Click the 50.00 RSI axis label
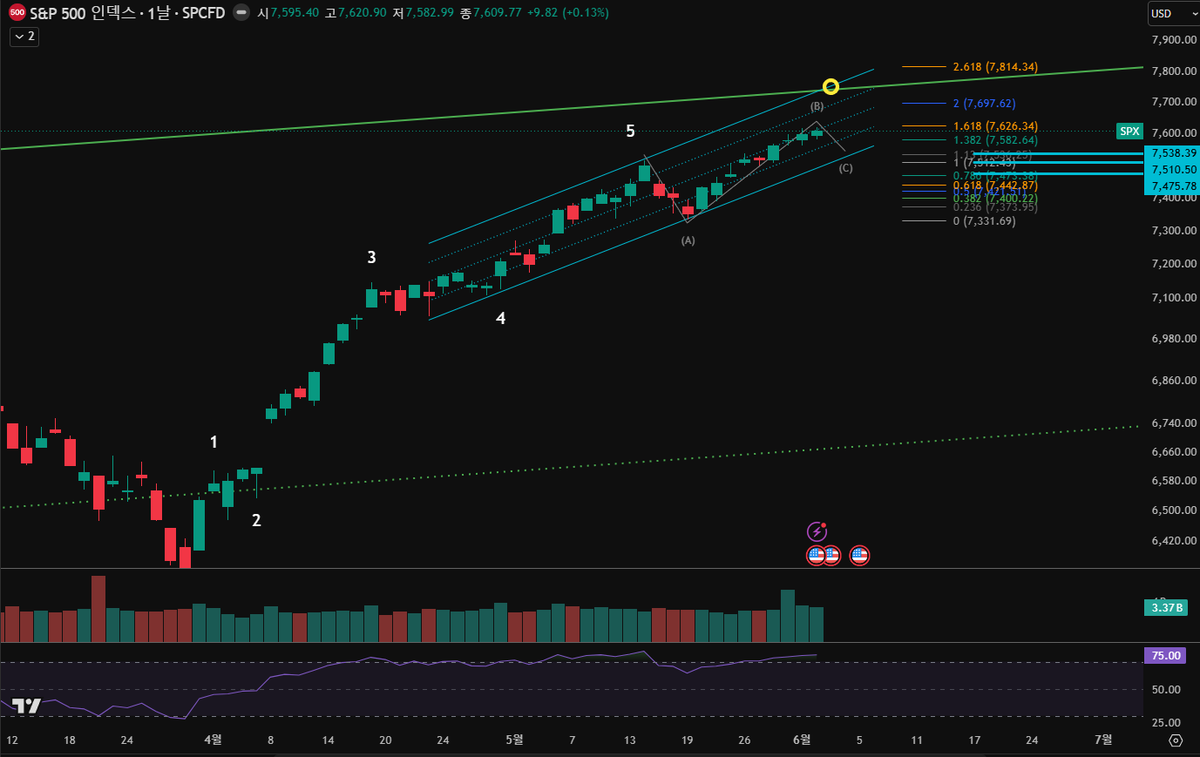Viewport: 1200px width, 757px height. point(1165,689)
